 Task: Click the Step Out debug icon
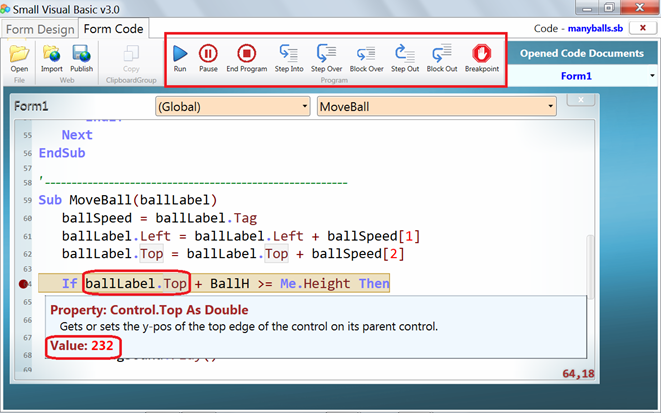(x=404, y=54)
